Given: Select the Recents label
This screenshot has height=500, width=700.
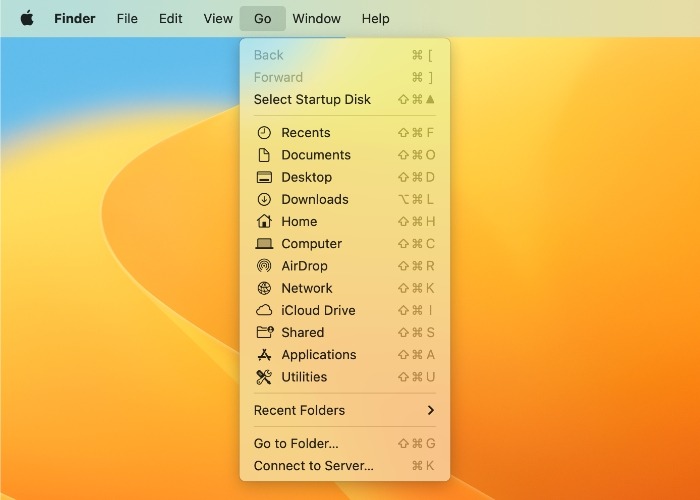Looking at the screenshot, I should (306, 133).
